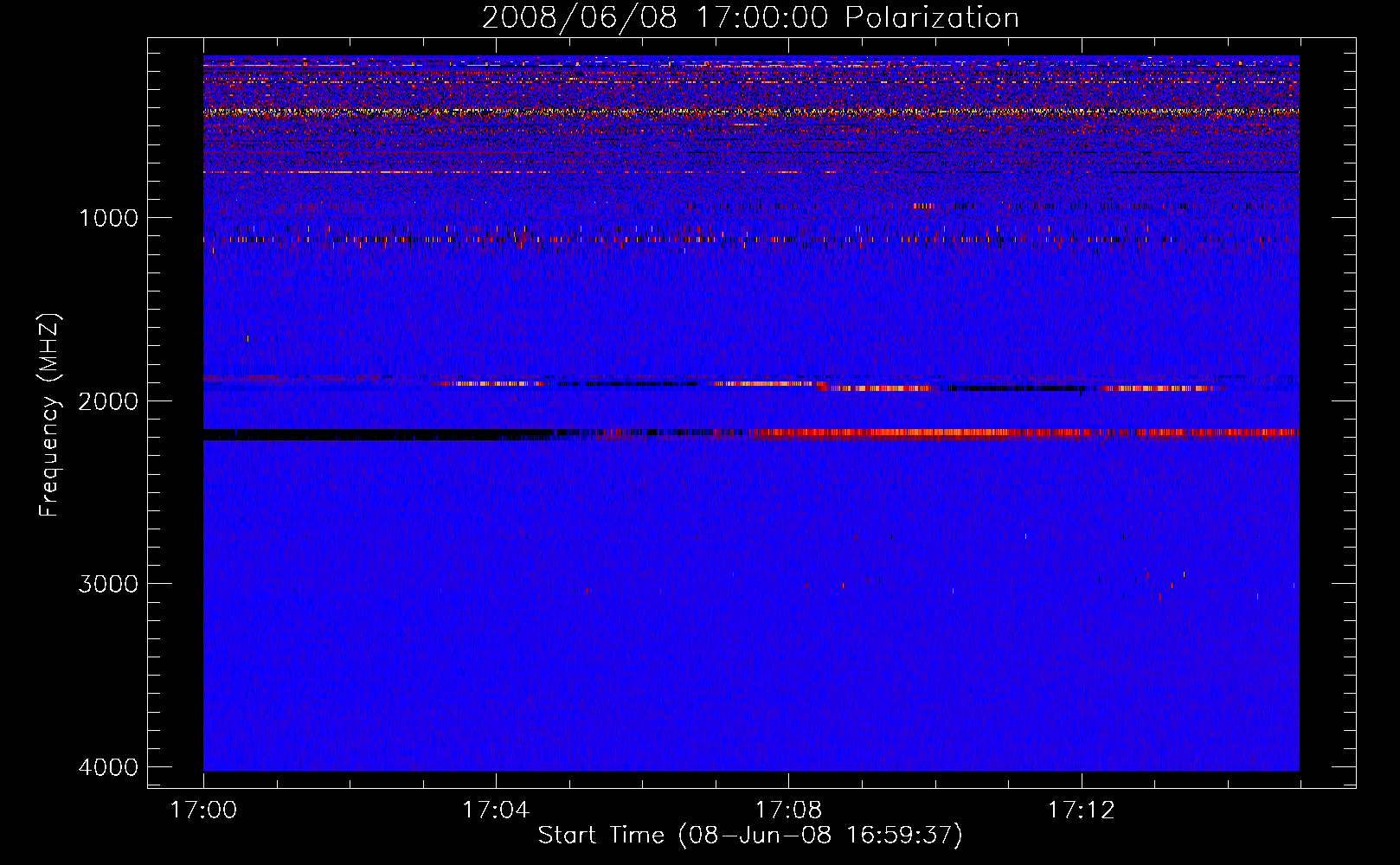Click the 17:08 time tick label

788,811
